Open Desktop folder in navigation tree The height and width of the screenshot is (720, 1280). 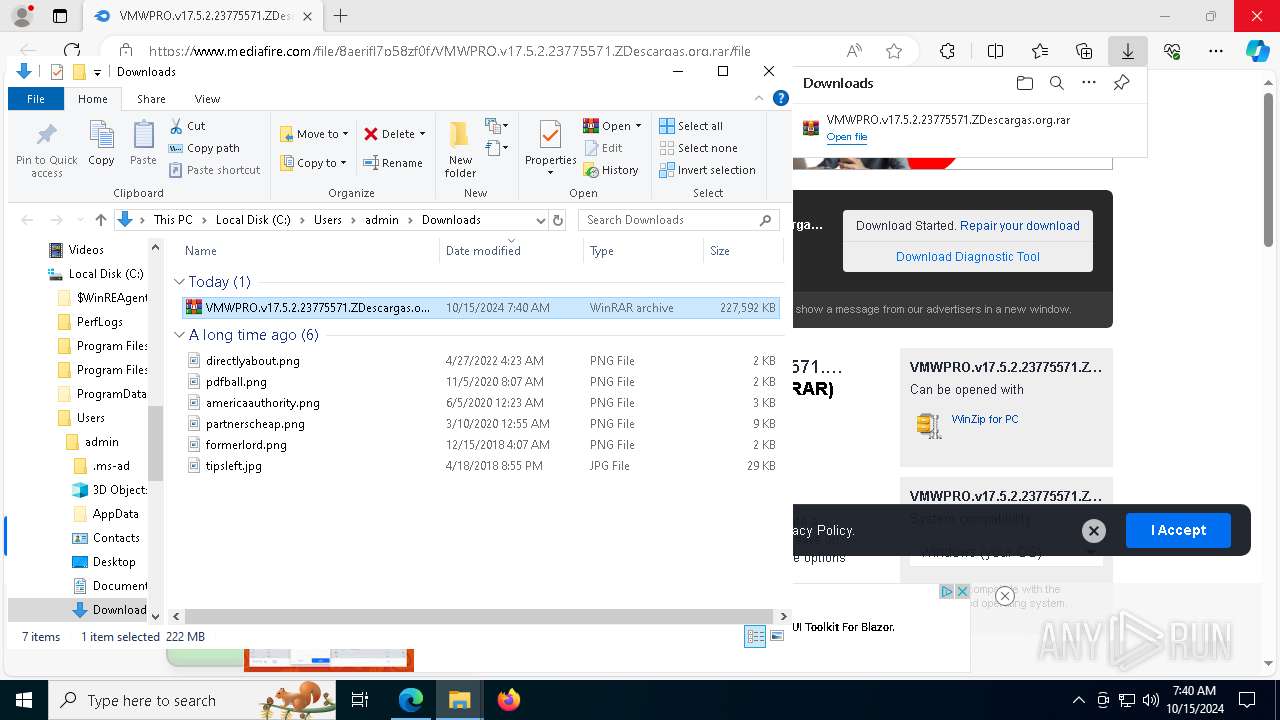(114, 562)
